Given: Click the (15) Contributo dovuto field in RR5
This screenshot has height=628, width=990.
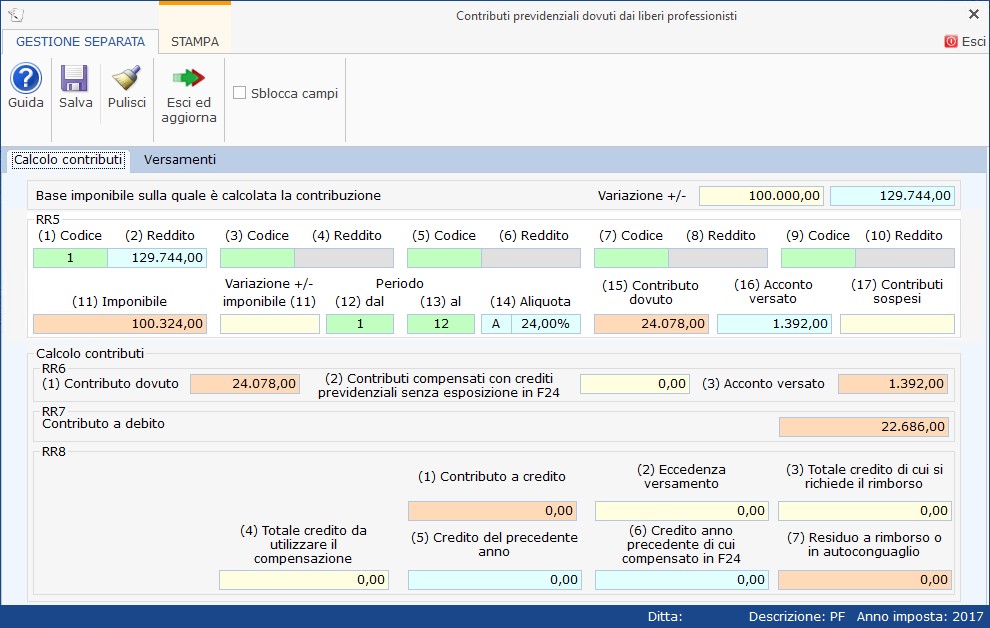Looking at the screenshot, I should click(651, 324).
